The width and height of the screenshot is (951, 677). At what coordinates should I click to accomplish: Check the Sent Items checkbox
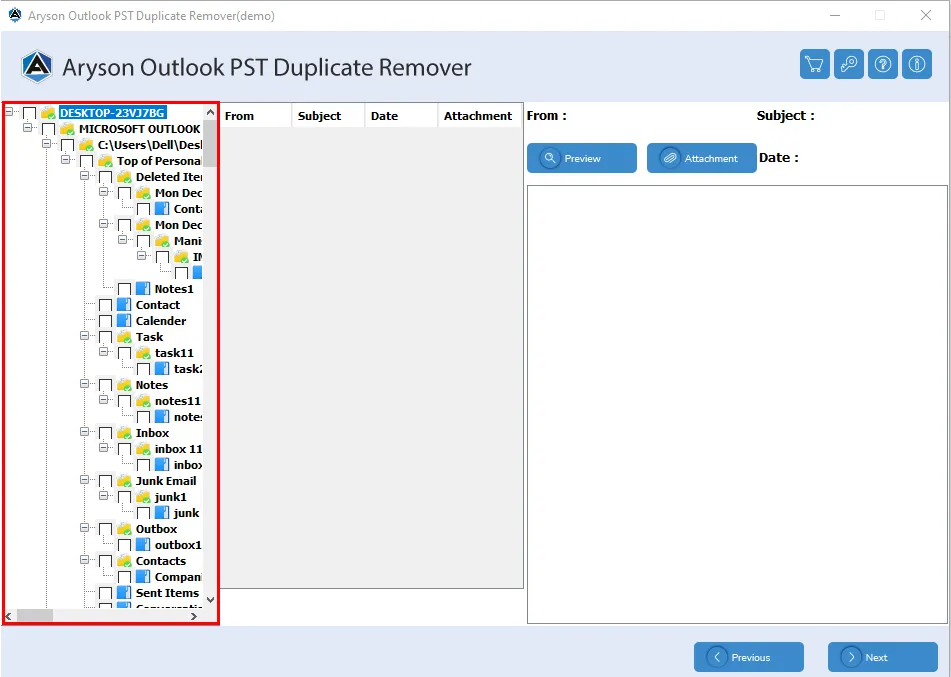coord(106,593)
